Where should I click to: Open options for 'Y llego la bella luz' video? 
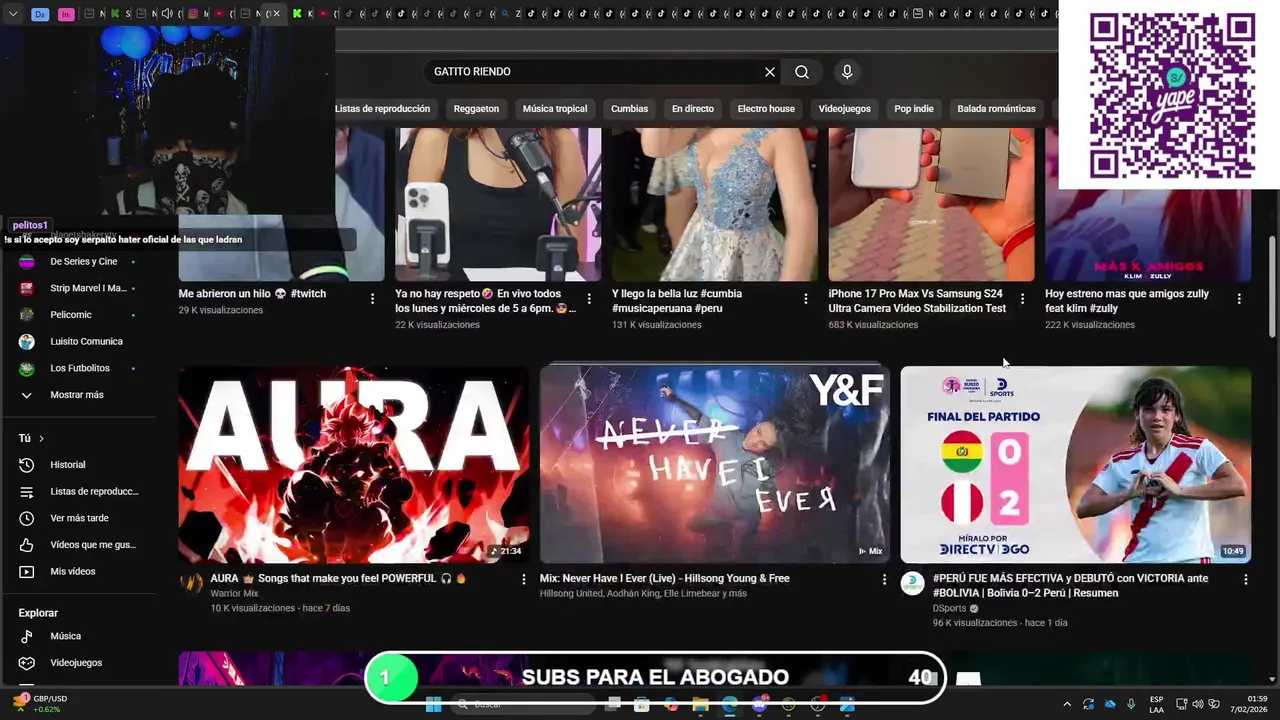[x=806, y=299]
